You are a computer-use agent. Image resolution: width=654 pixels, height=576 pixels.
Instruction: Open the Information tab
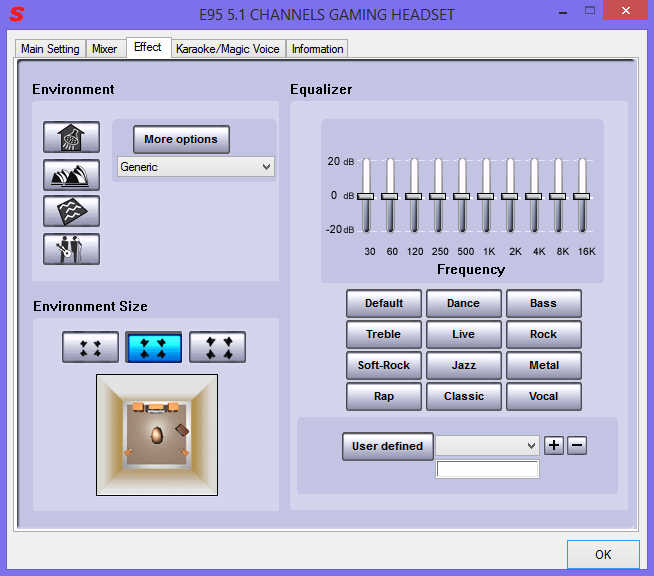[317, 49]
